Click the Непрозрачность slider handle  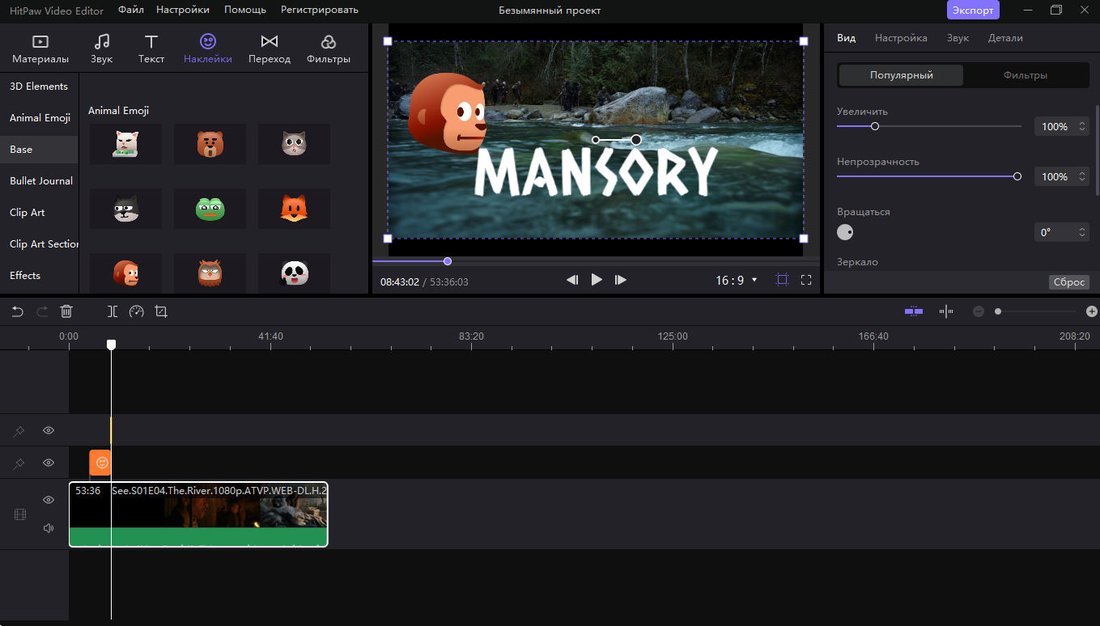1017,177
